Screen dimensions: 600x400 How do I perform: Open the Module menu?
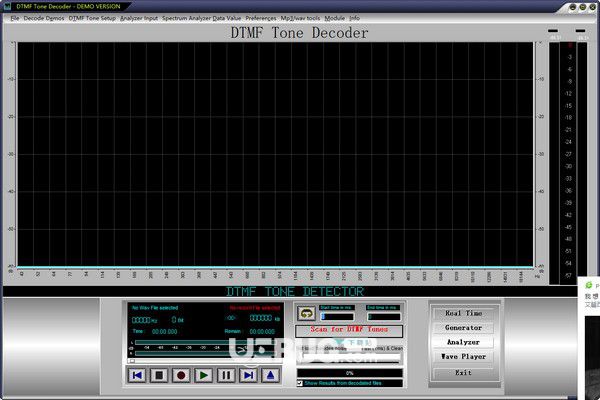tap(334, 18)
